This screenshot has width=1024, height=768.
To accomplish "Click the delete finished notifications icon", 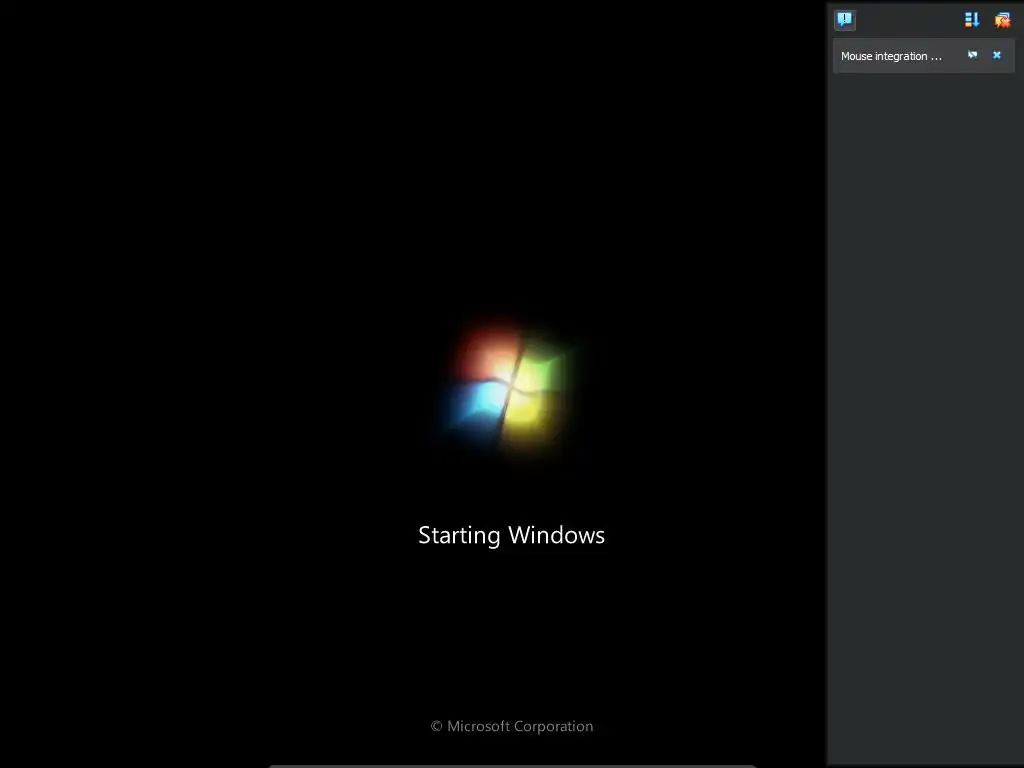I will coord(1002,20).
